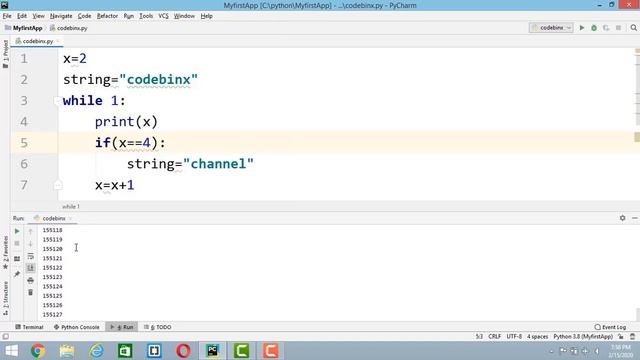Screen dimensions: 640x360
Task: Open the Event Log
Action: (610, 327)
